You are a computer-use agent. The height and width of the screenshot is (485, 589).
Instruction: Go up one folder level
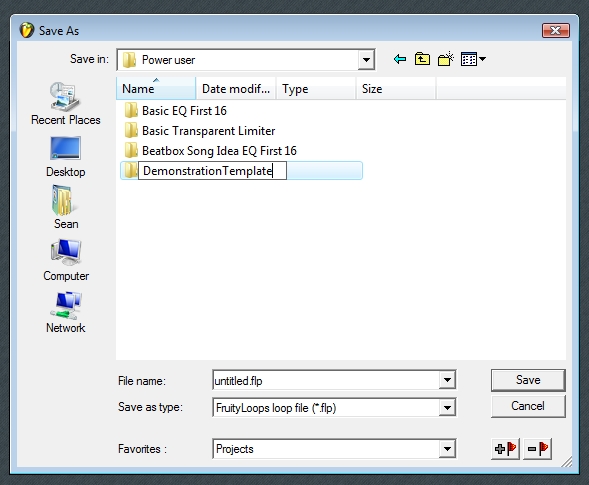[x=422, y=59]
